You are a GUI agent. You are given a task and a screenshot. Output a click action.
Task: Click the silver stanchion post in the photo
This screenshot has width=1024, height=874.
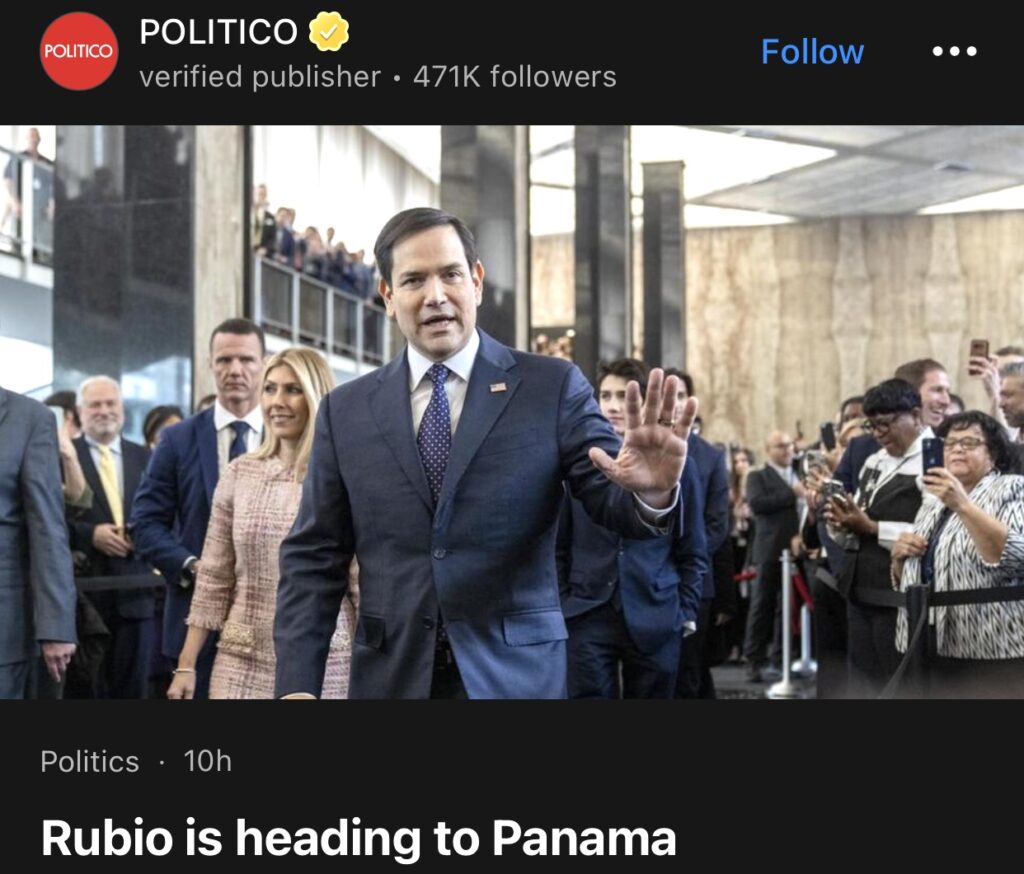click(x=786, y=627)
